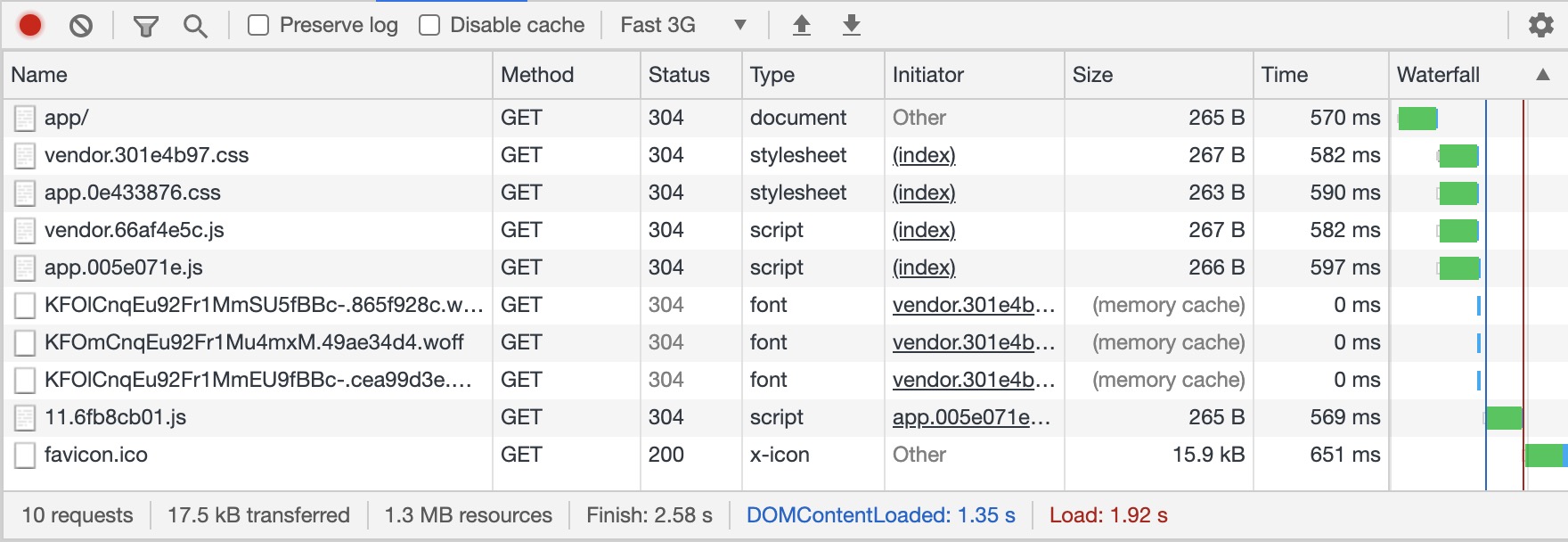Open app.005e071e initiator link for 11.6fb8cb01.js
Image resolution: width=1568 pixels, height=542 pixels.
tap(972, 417)
